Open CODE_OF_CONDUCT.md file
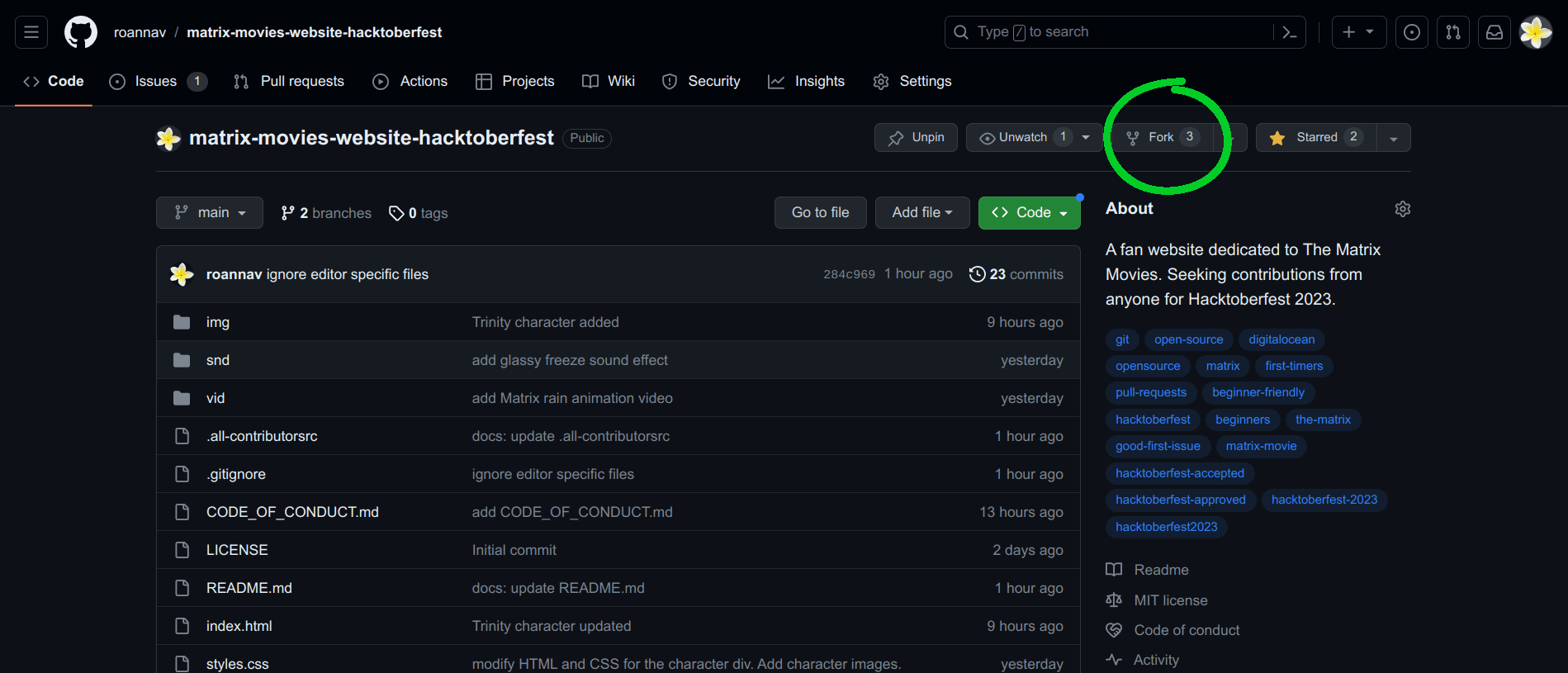Viewport: 1568px width, 673px height. tap(292, 512)
